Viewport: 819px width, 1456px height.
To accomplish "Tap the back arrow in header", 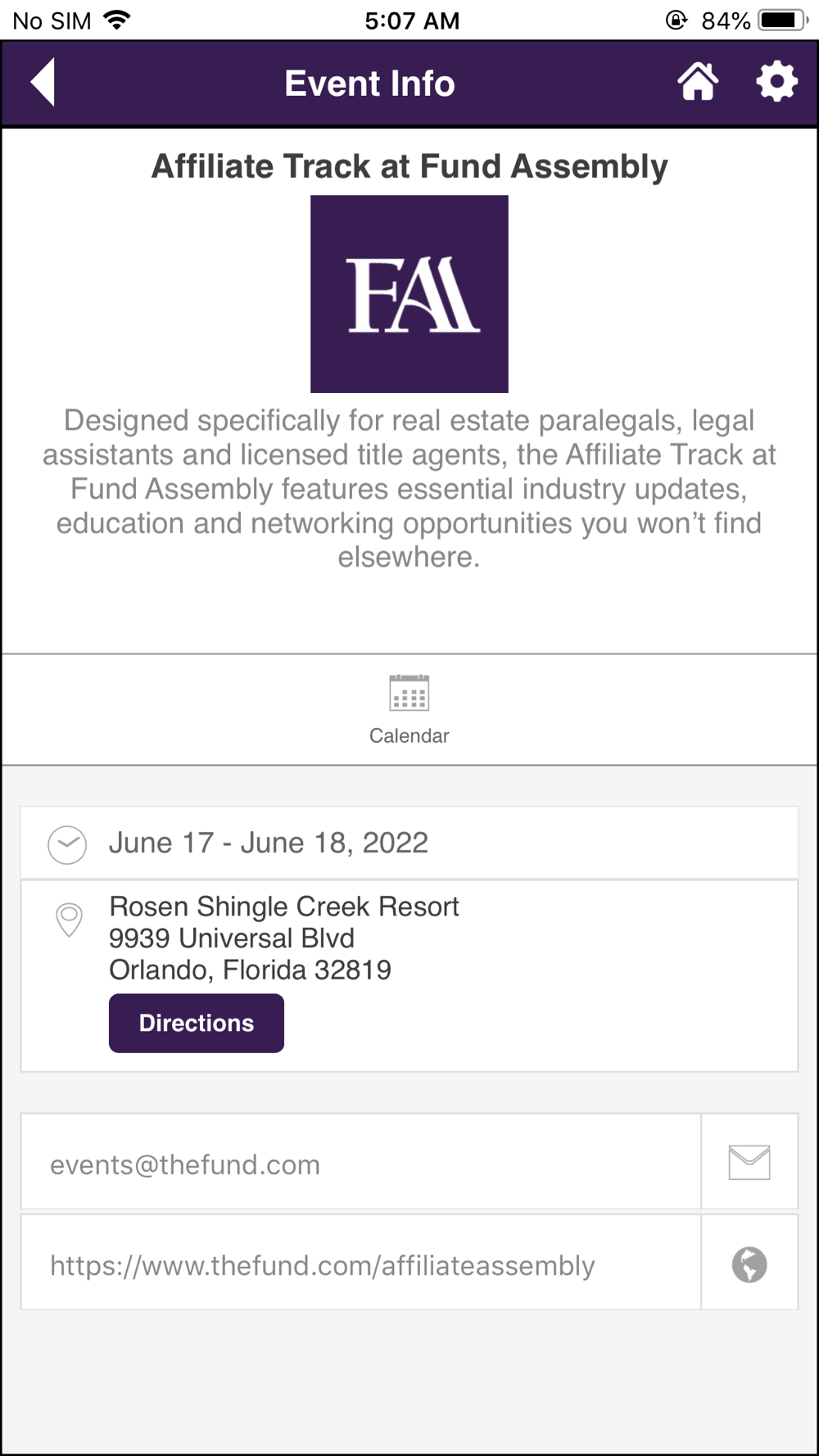I will 43,82.
